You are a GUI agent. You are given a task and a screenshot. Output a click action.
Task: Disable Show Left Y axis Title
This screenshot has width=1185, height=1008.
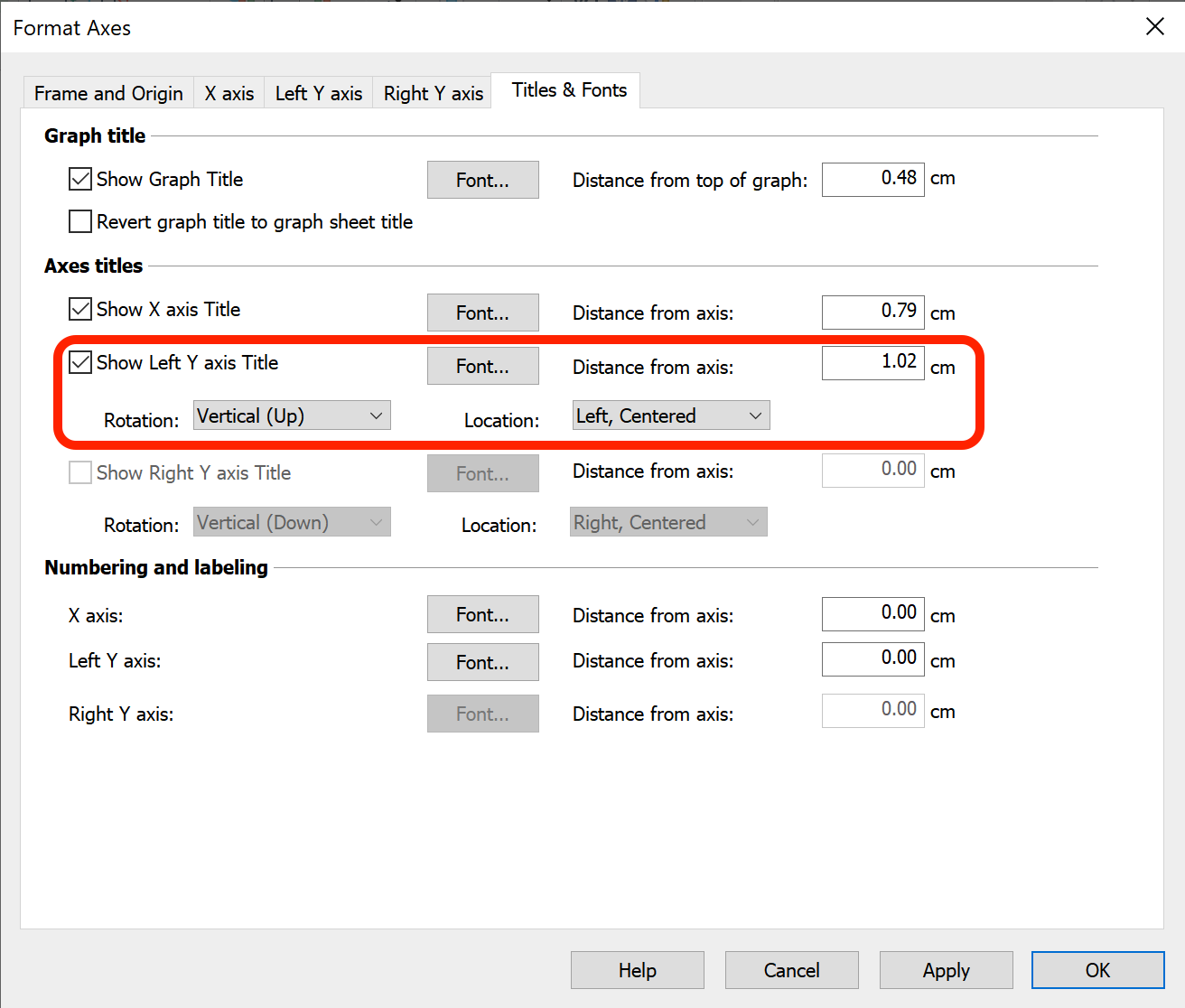80,362
